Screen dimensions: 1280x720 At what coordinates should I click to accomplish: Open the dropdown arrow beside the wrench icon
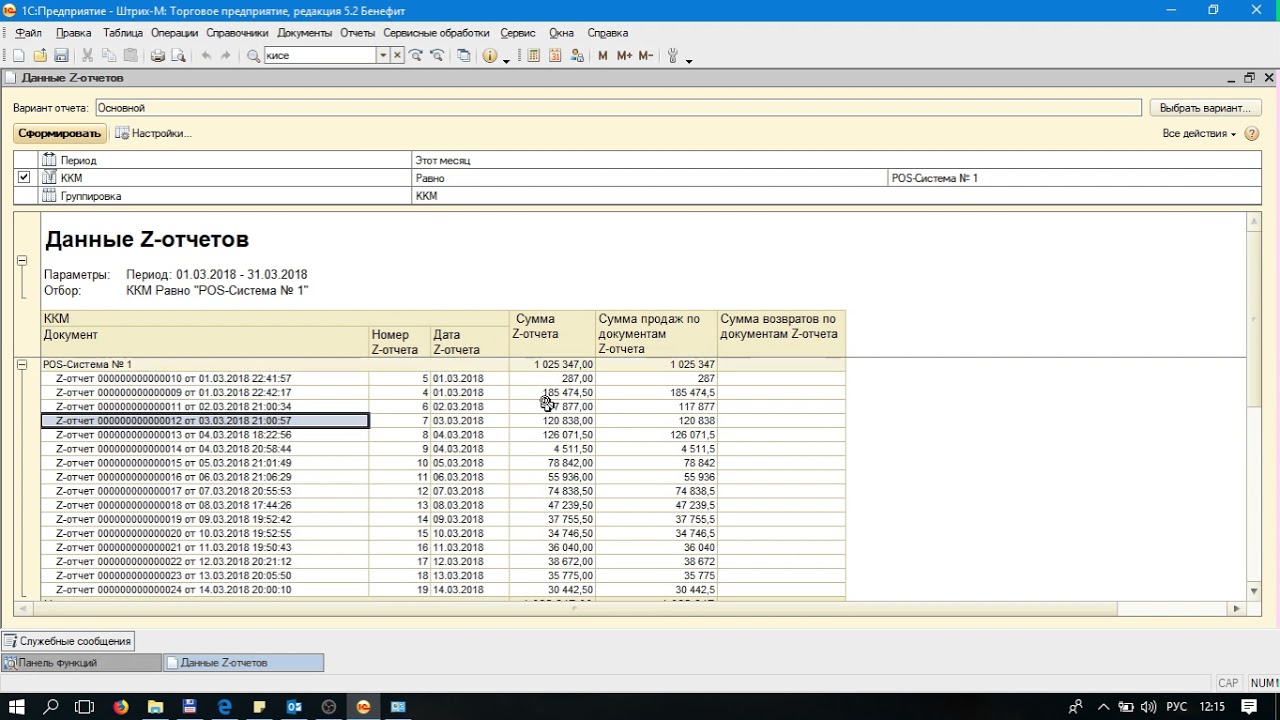[x=689, y=60]
